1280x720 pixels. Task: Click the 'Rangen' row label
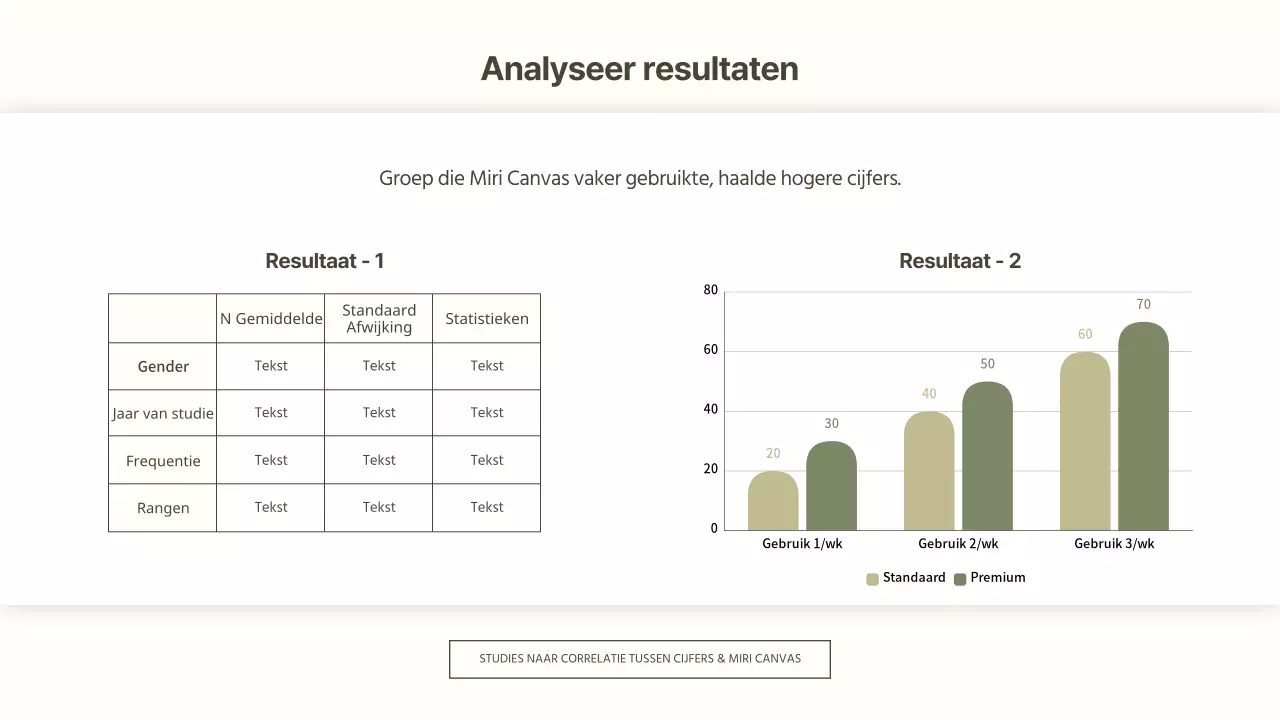163,508
